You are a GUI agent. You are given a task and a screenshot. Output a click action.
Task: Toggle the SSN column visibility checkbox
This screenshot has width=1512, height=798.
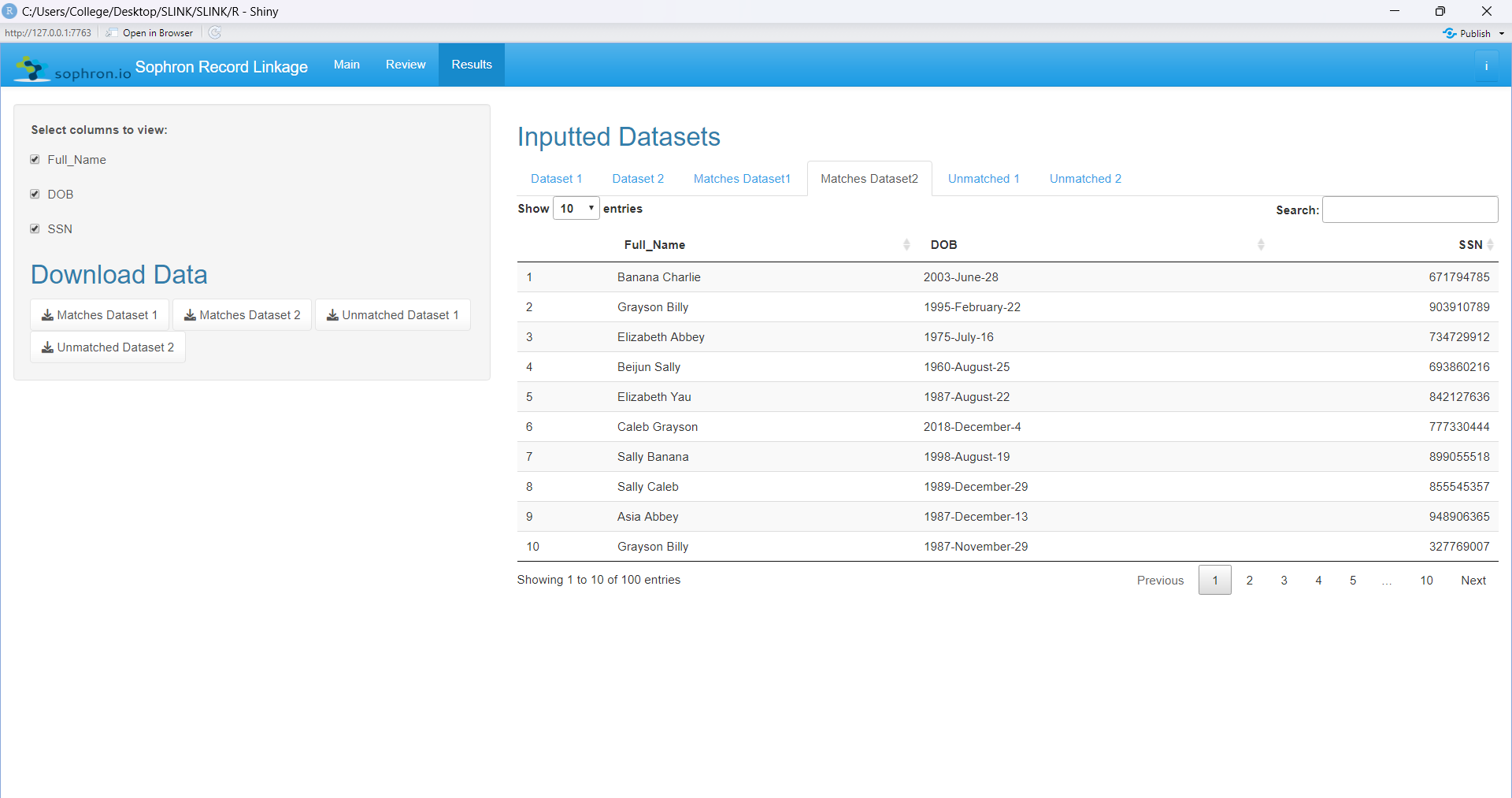tap(35, 228)
